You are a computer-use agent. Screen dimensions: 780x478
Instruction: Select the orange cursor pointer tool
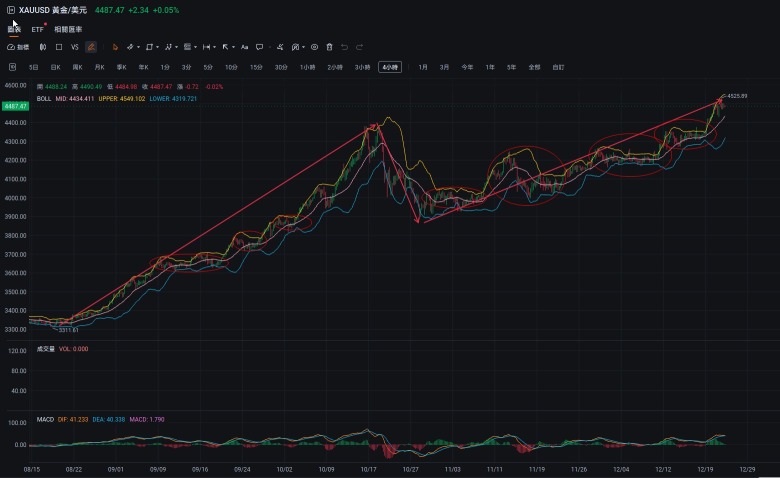(x=115, y=47)
